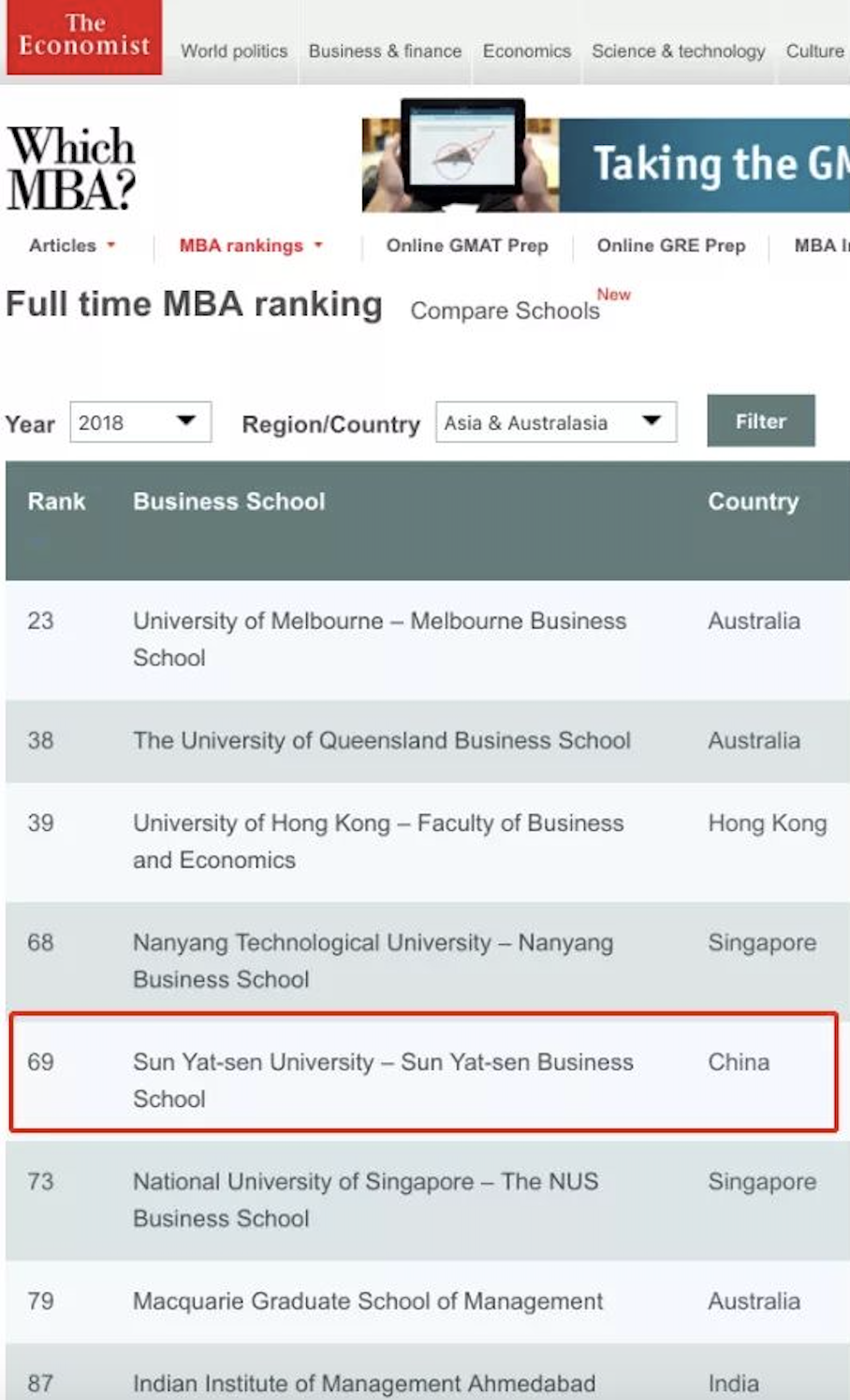Open the World politics section
Screen dimensions: 850x1400
[x=234, y=51]
